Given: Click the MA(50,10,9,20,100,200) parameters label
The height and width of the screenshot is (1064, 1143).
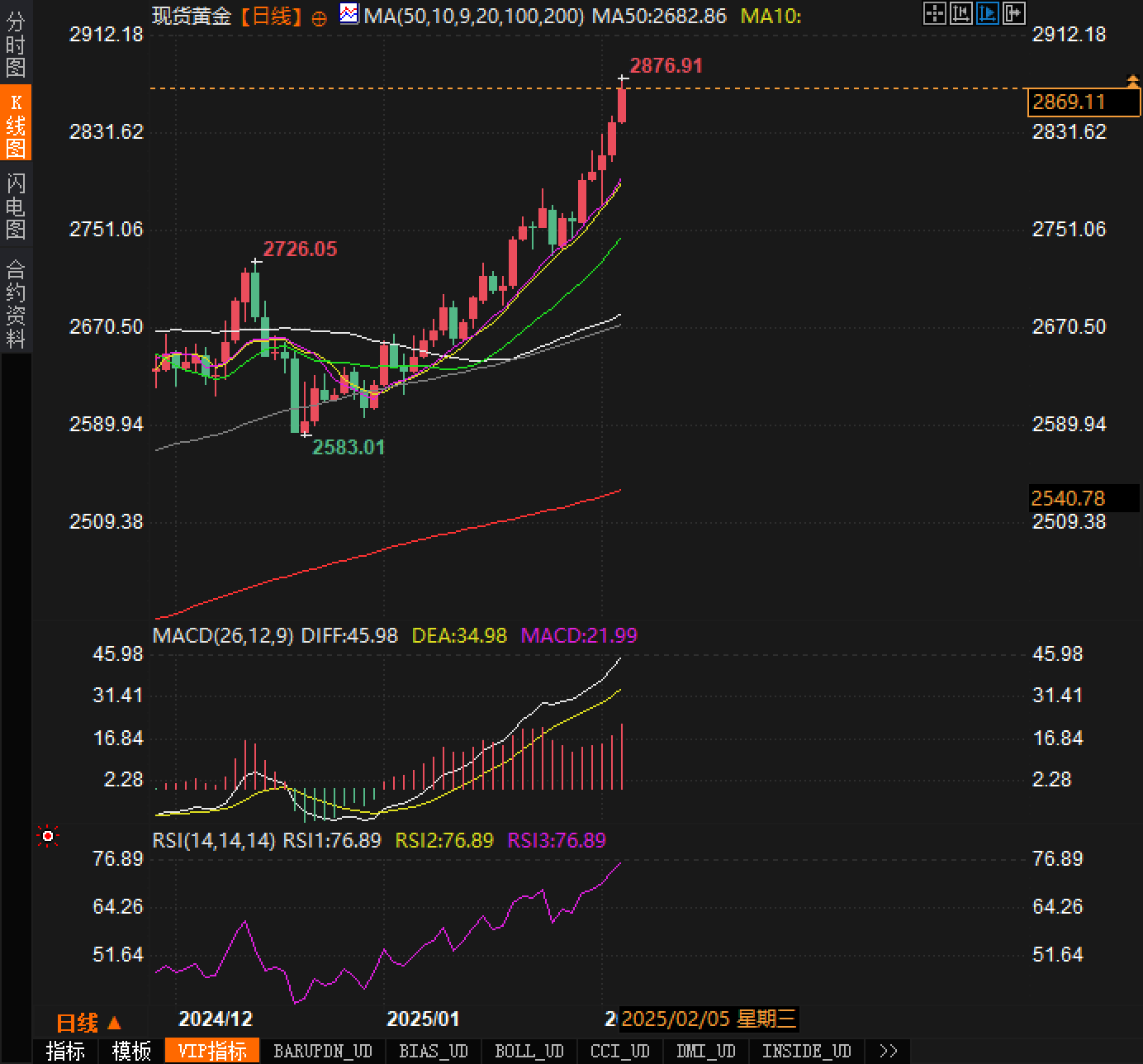Looking at the screenshot, I should pyautogui.click(x=474, y=17).
